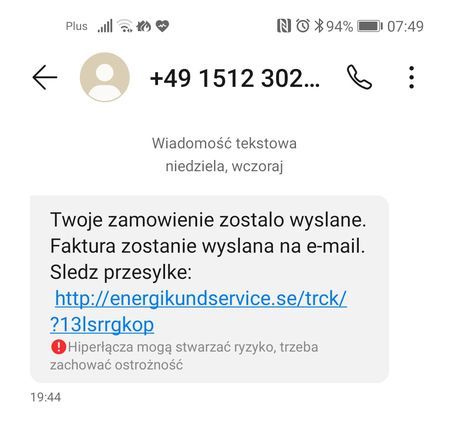Screen dimensions: 449x427
Task: Tap the Wi-Fi status icon
Action: 125,26
